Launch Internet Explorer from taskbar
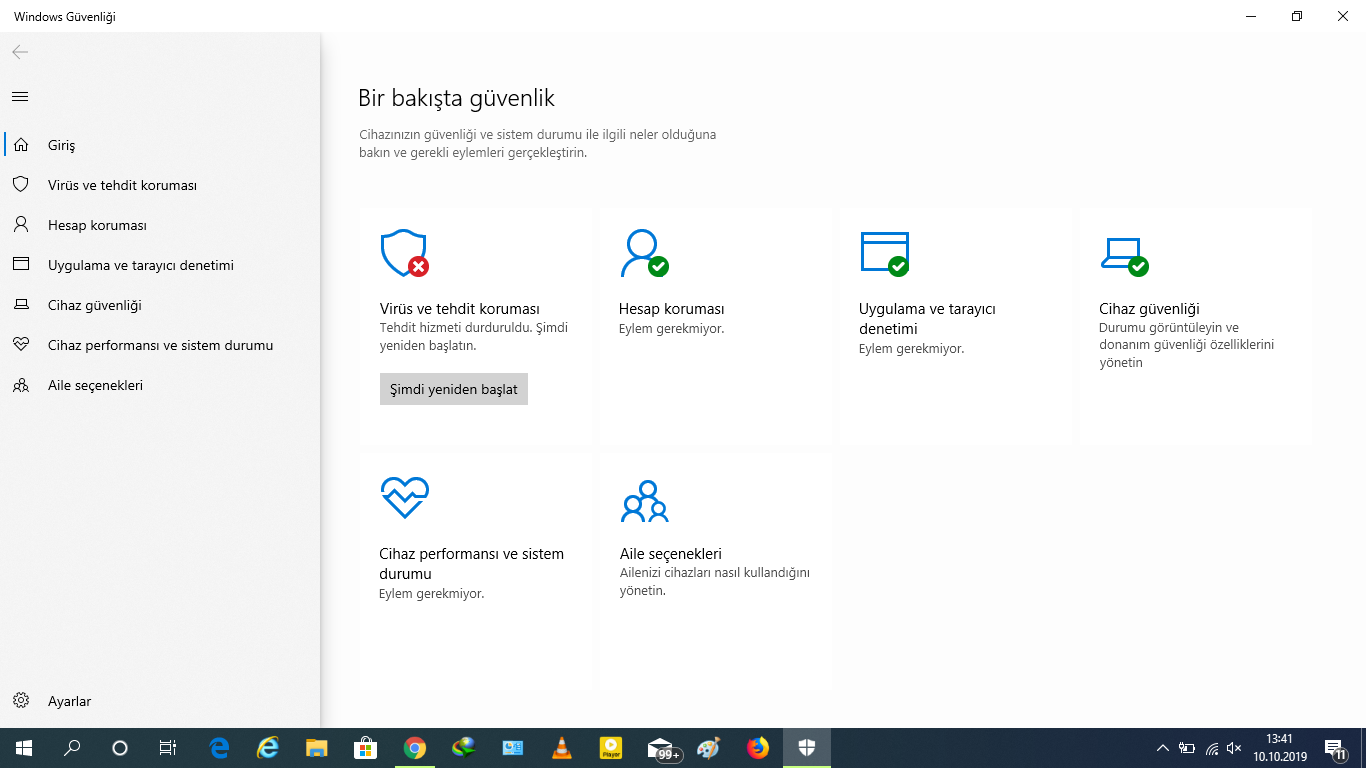Image resolution: width=1366 pixels, height=768 pixels. (268, 748)
